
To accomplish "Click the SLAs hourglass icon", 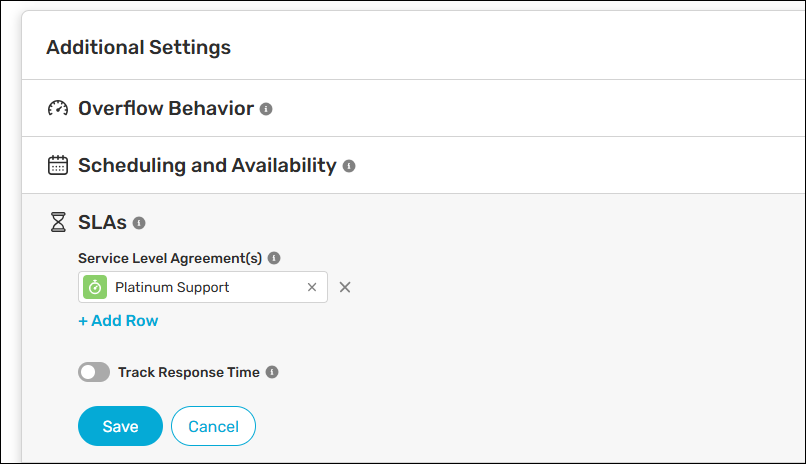I will pyautogui.click(x=58, y=222).
